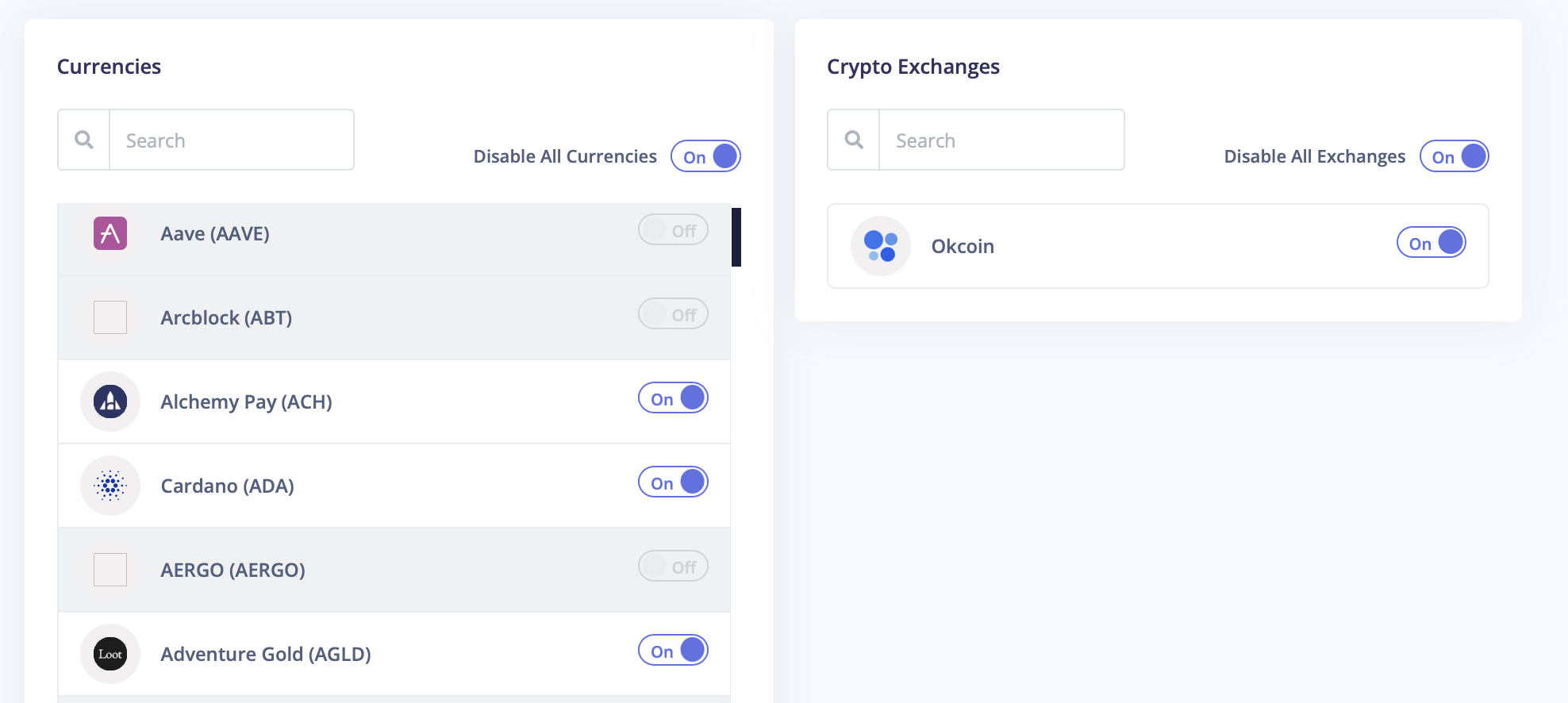Click the AERGO placeholder image icon
This screenshot has width=1568, height=703.
[110, 570]
